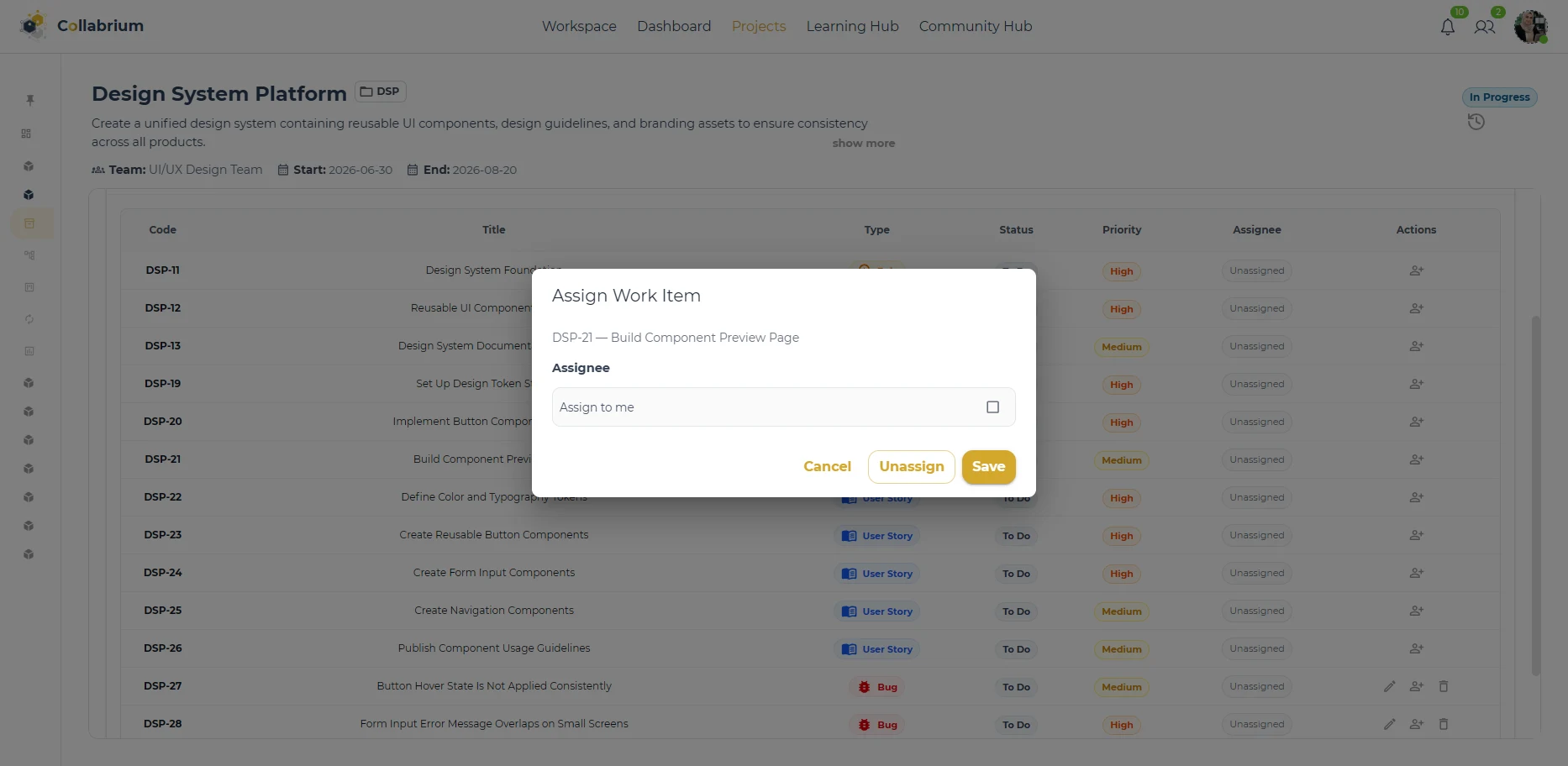
Task: Click the Assignee column header
Action: click(x=1257, y=229)
